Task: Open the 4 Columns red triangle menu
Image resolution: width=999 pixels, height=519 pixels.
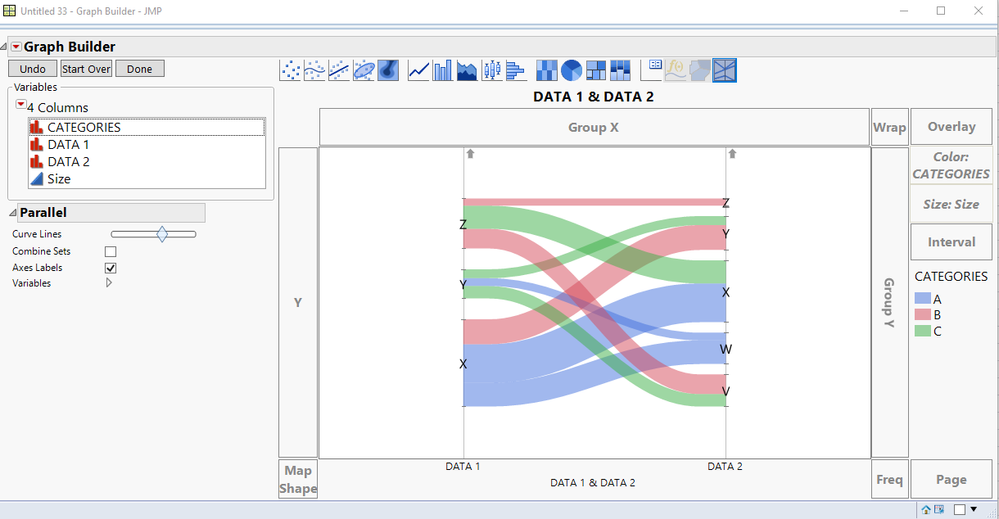Action: pos(21,104)
